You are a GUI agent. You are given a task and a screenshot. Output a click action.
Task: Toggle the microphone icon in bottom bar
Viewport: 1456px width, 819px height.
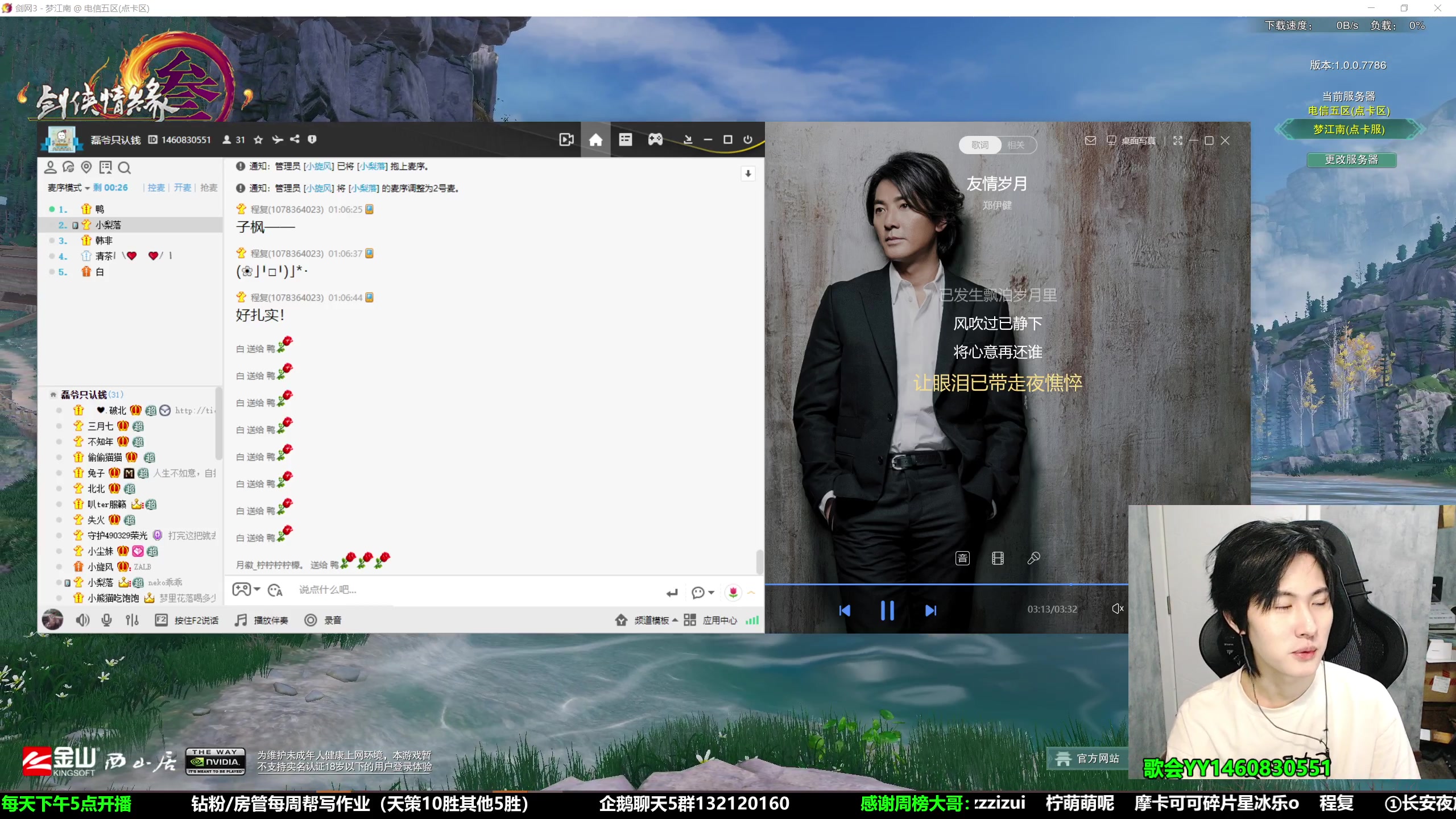[106, 620]
